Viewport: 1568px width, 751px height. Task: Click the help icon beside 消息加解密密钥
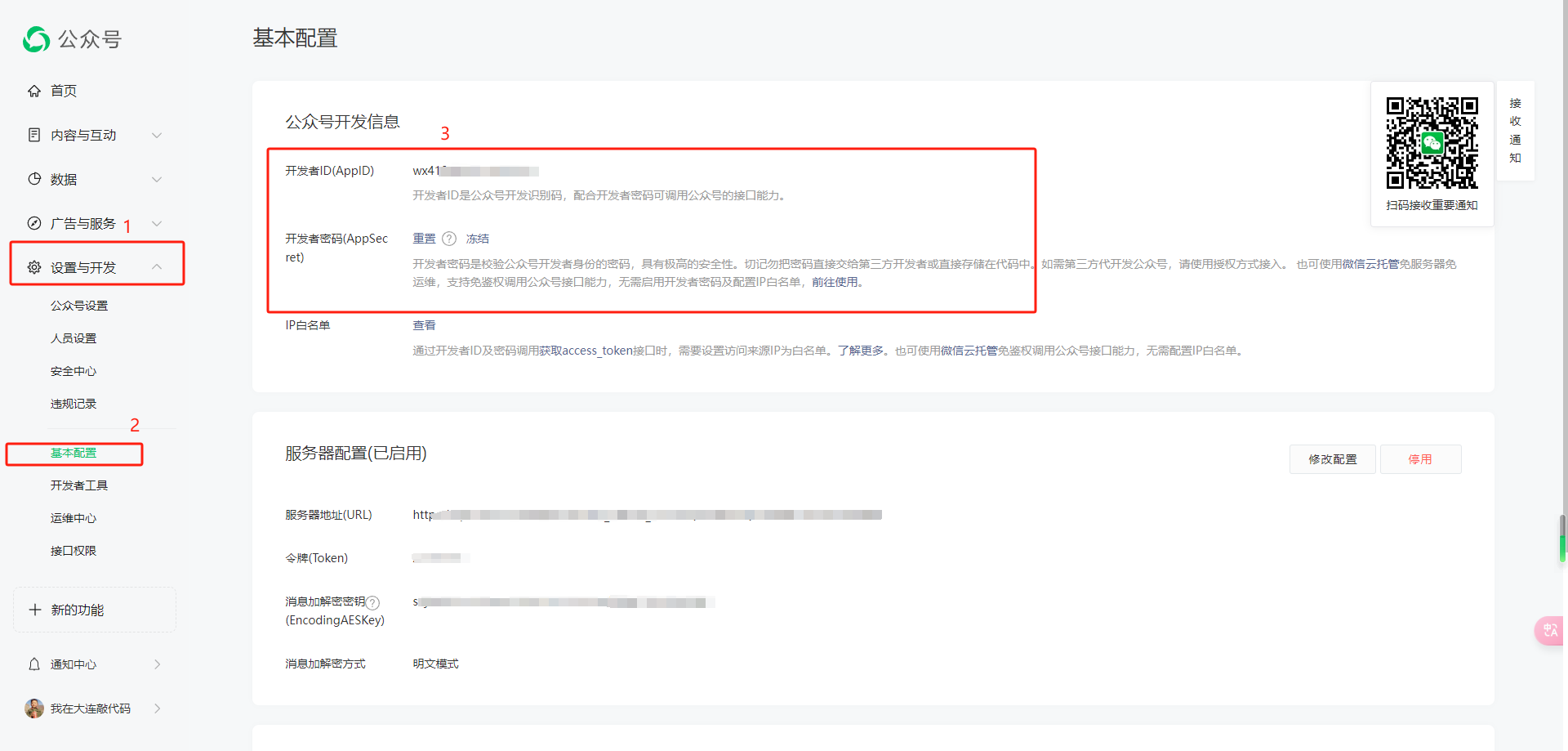[x=372, y=602]
